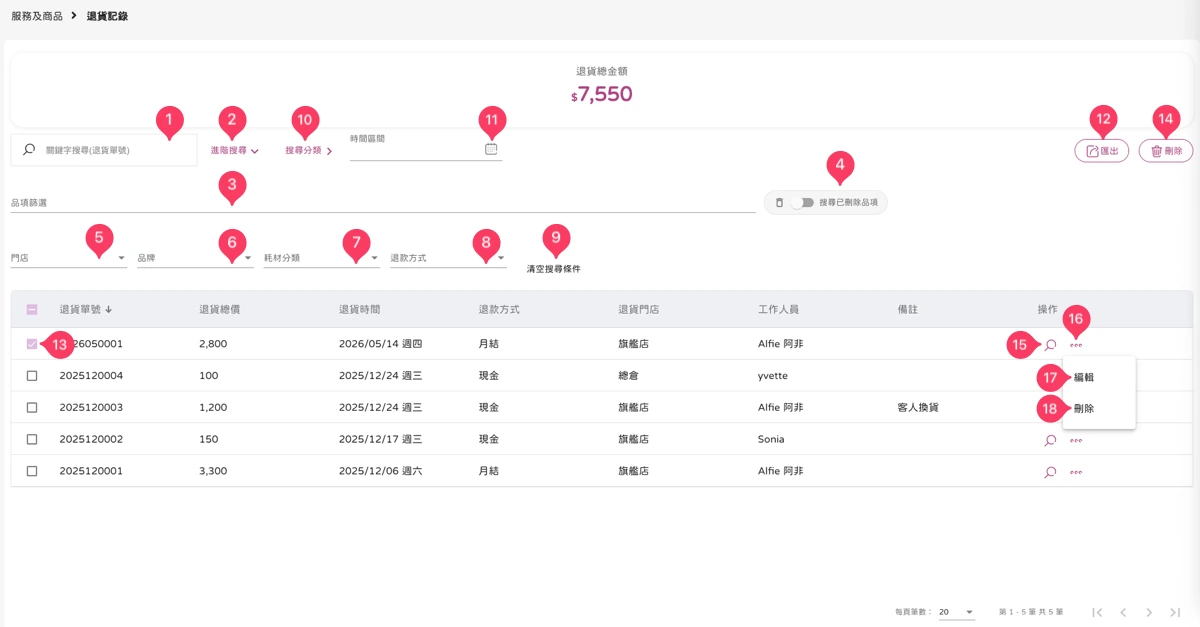Screen dimensions: 1200x627
Task: Click the 退貨門店 column header
Action: 638,309
